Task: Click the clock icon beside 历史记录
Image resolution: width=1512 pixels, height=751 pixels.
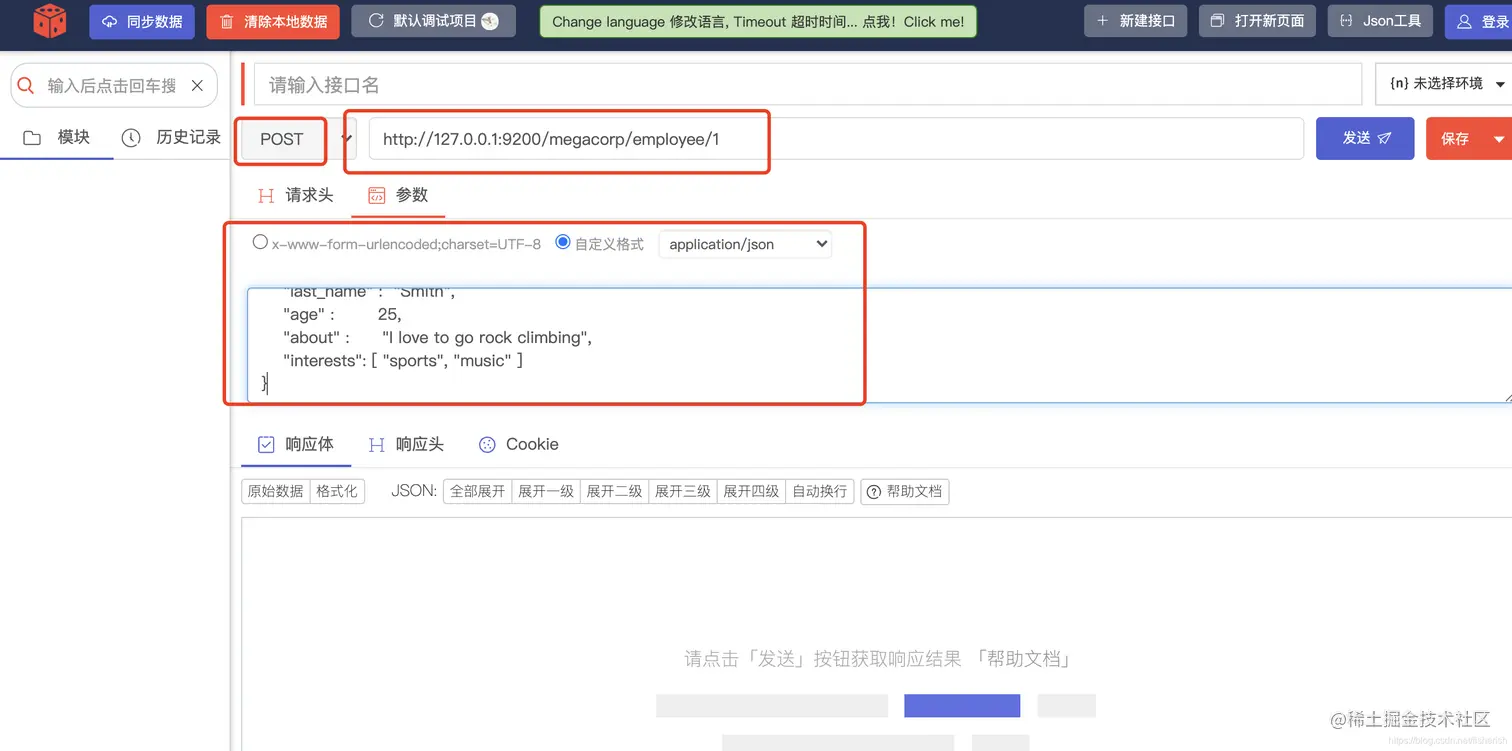Action: click(x=131, y=138)
